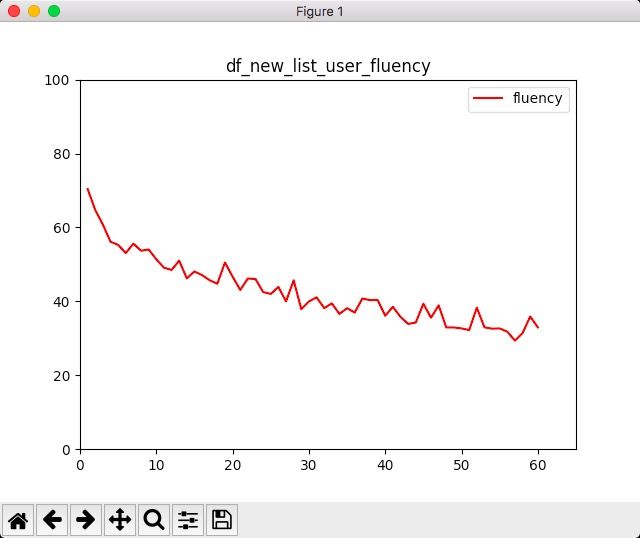Click the red line sample in the legend
The height and width of the screenshot is (538, 640).
pyautogui.click(x=488, y=98)
